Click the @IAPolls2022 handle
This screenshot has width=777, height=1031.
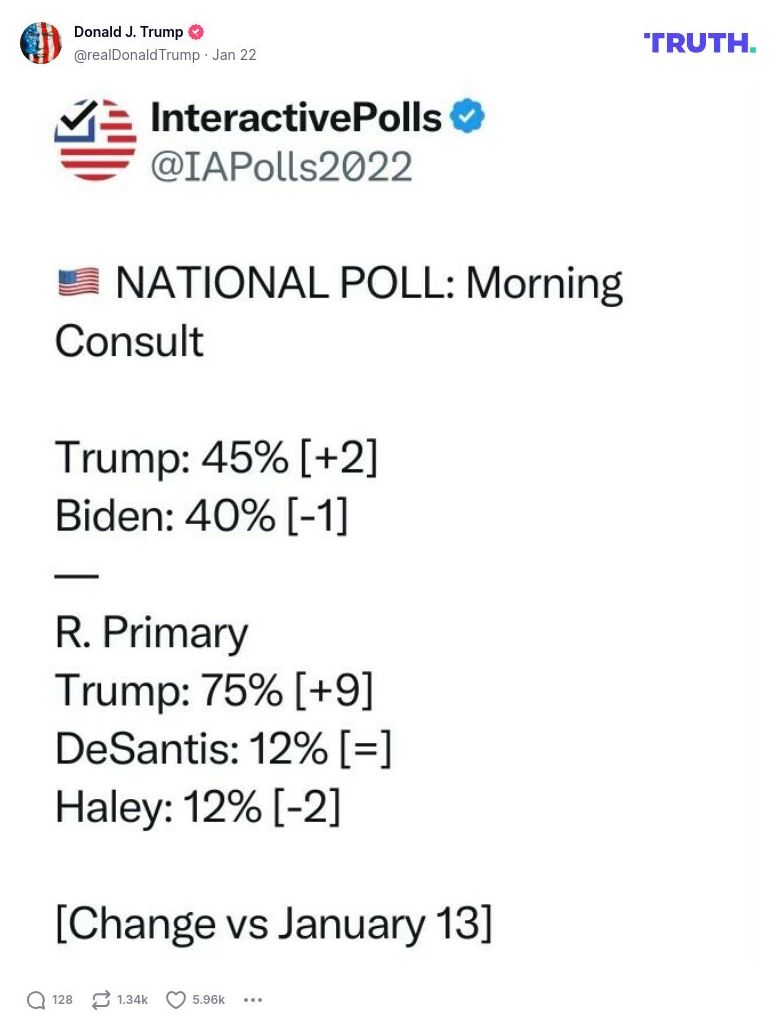click(x=280, y=165)
